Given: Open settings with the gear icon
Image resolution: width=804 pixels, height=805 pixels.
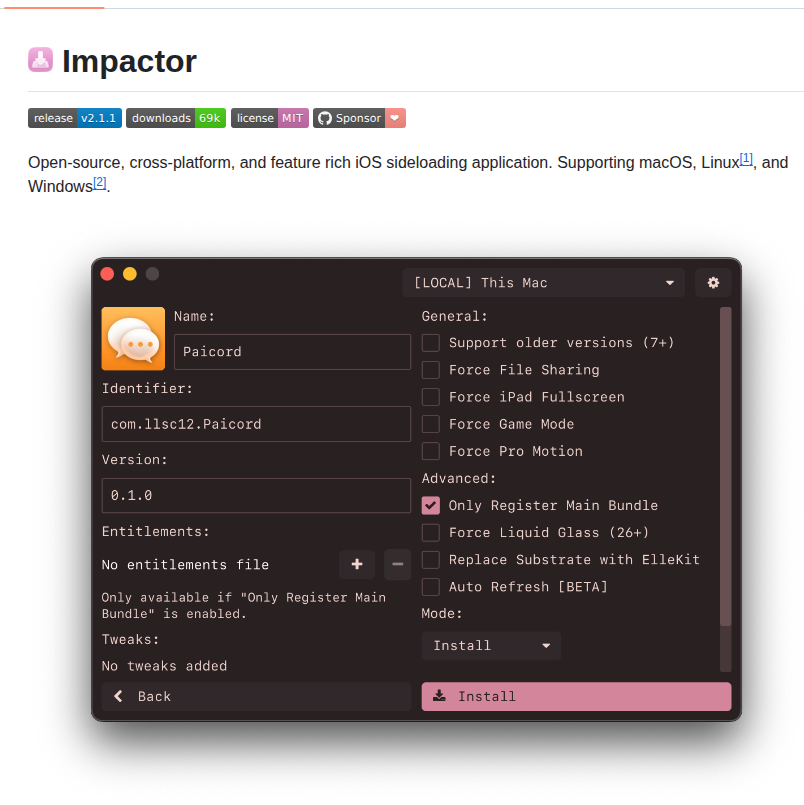Looking at the screenshot, I should (713, 282).
